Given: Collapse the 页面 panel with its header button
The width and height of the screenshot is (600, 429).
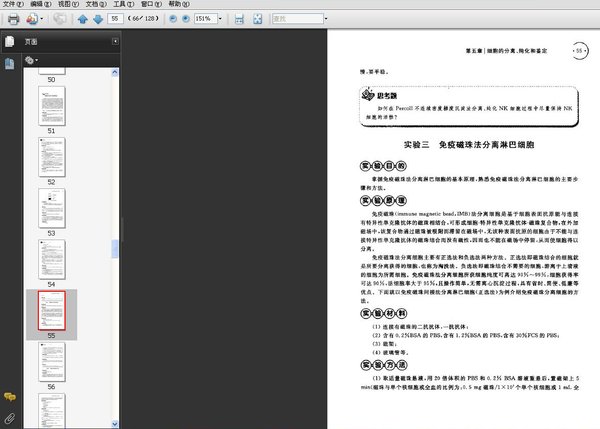Looking at the screenshot, I should click(115, 41).
